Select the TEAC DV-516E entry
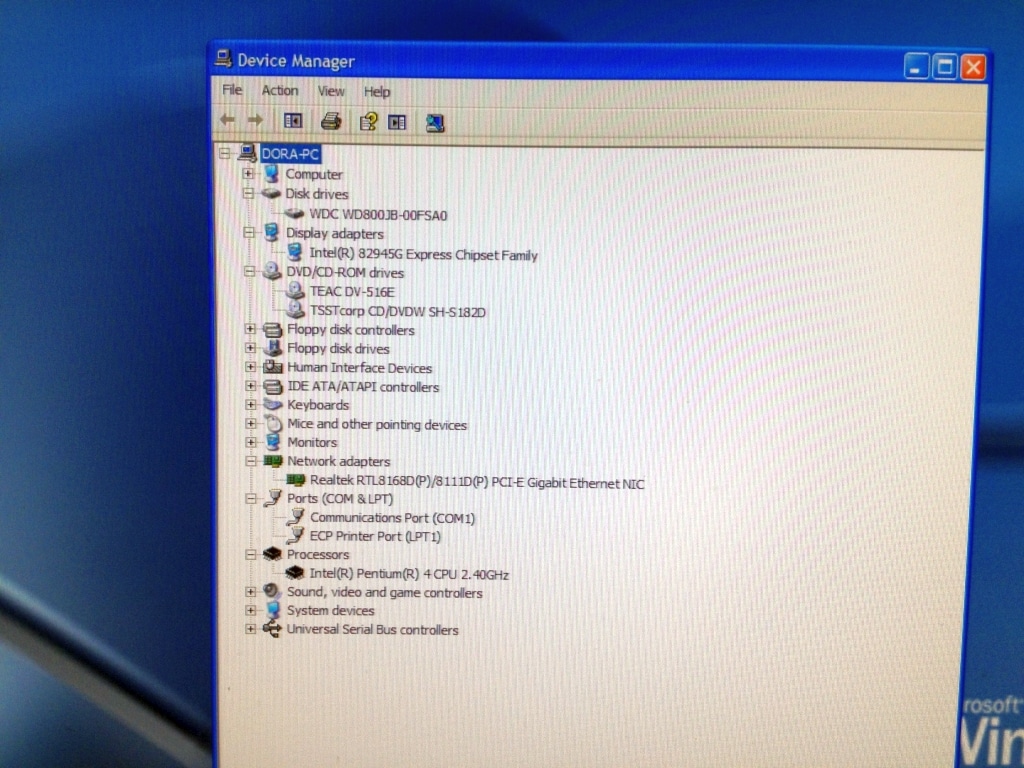 [352, 291]
